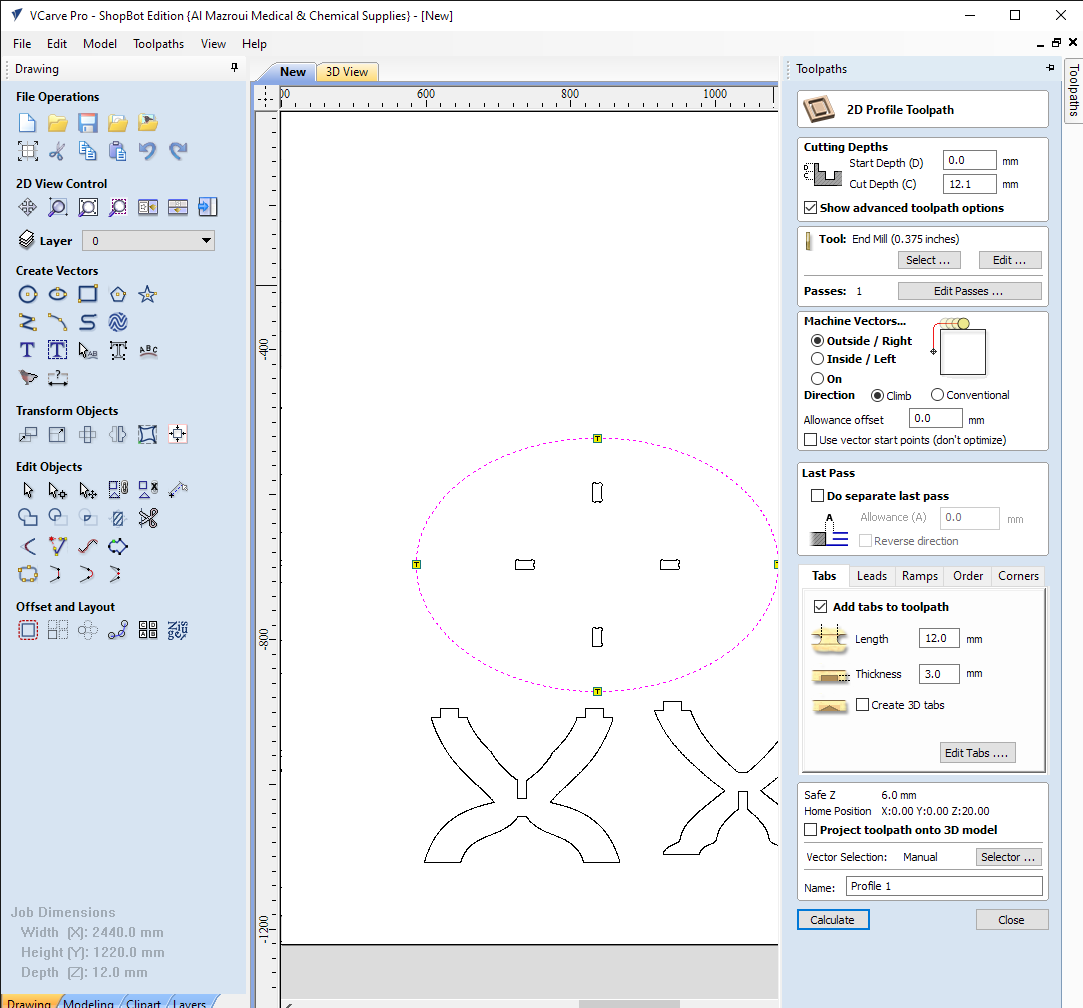Open Text on curve ABC tool
This screenshot has height=1008, width=1083.
[148, 350]
